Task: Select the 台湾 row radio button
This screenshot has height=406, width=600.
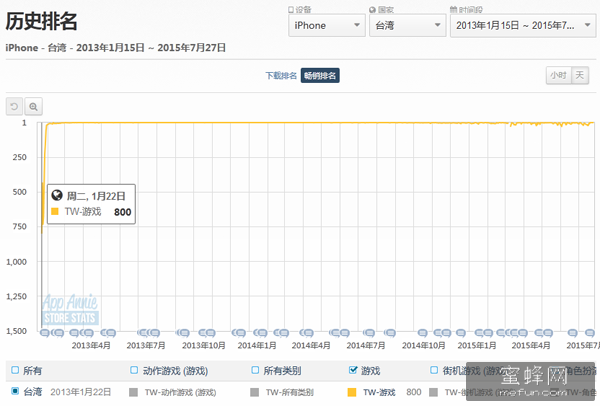Action: tap(15, 391)
